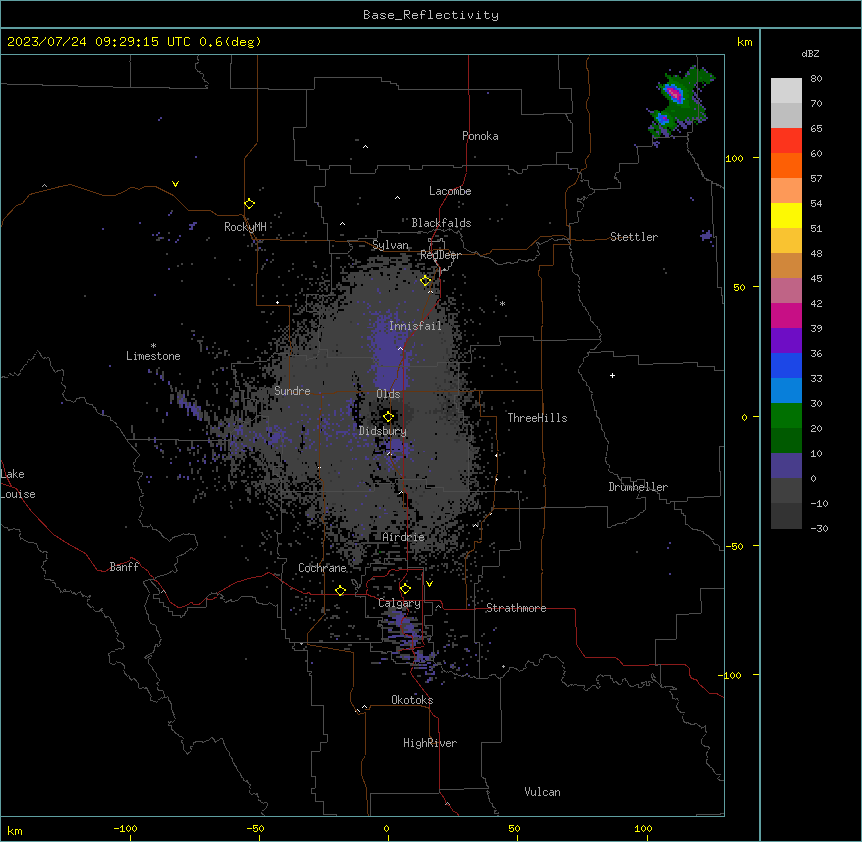Select the light gray 80-70 dBZ legend swatch
This screenshot has width=862, height=842.
coord(786,90)
